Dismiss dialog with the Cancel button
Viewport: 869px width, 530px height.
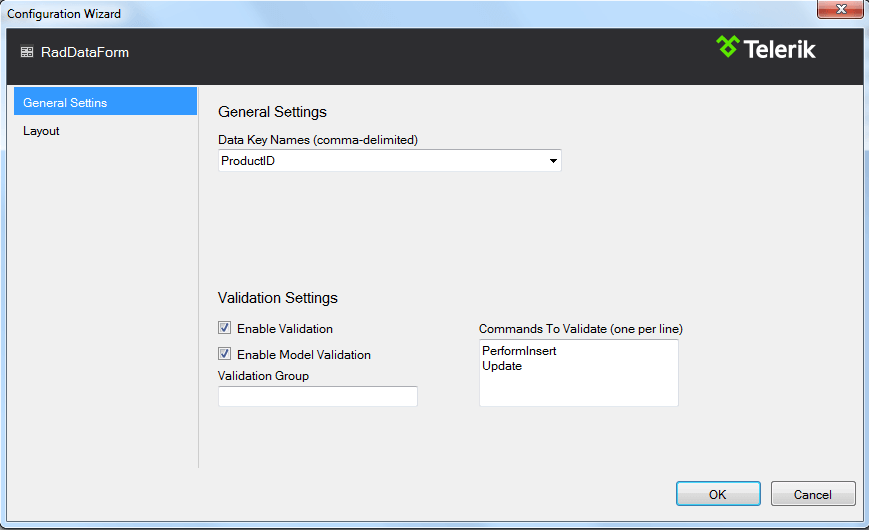click(x=813, y=494)
